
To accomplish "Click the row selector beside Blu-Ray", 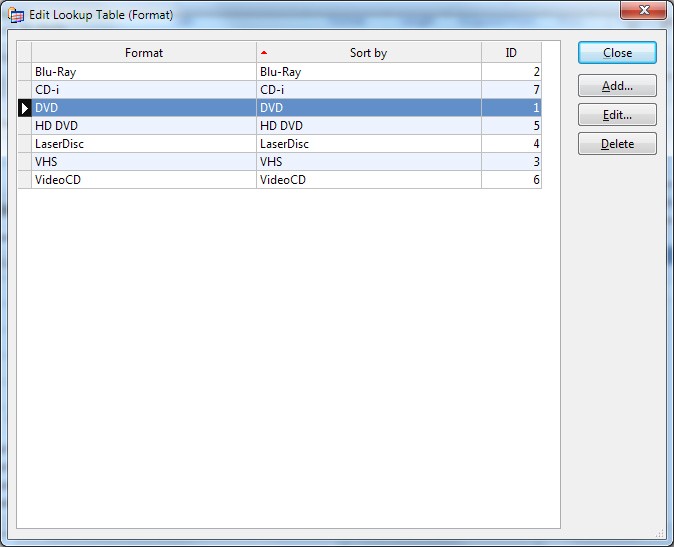I will (25, 72).
